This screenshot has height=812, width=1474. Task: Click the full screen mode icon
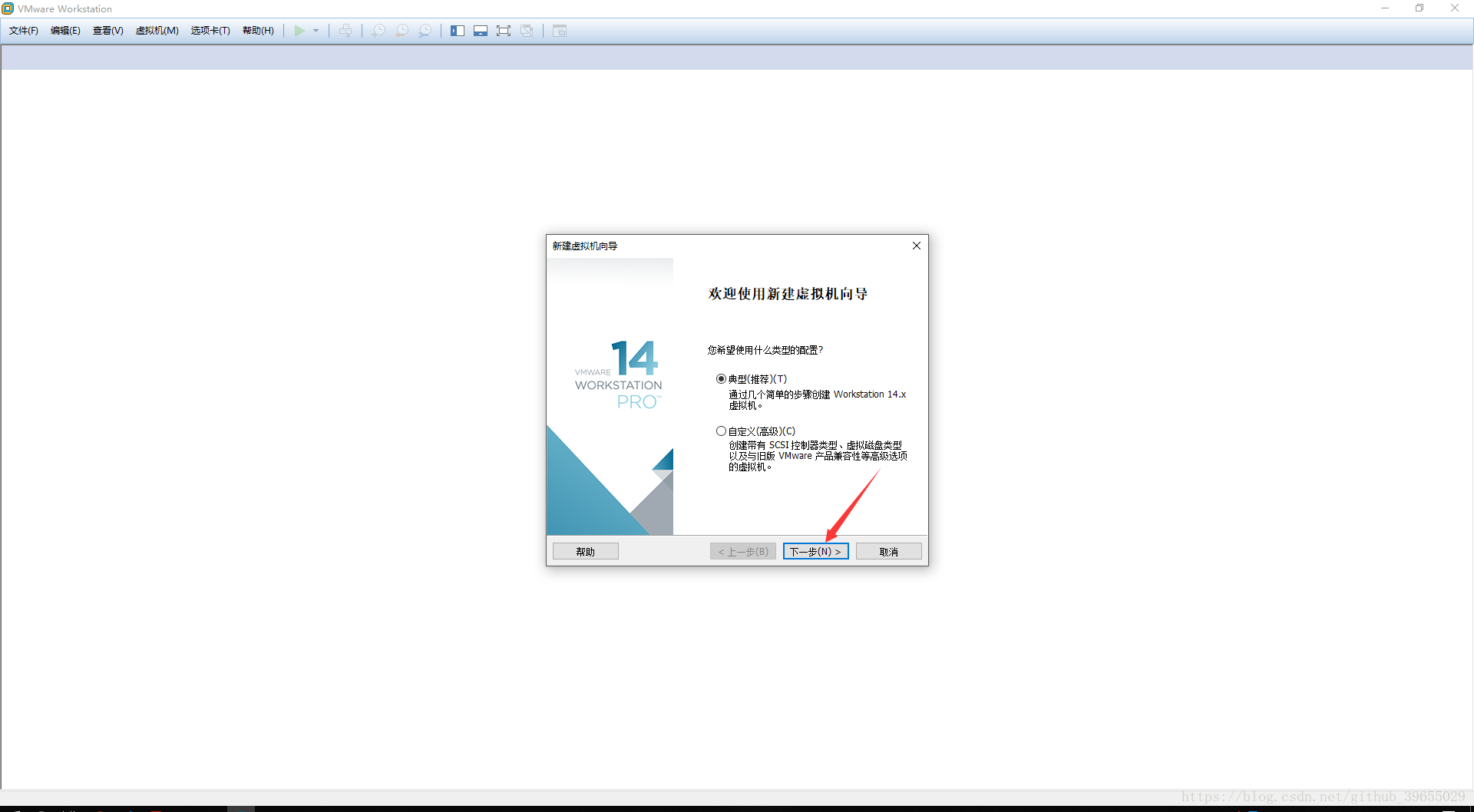click(504, 31)
